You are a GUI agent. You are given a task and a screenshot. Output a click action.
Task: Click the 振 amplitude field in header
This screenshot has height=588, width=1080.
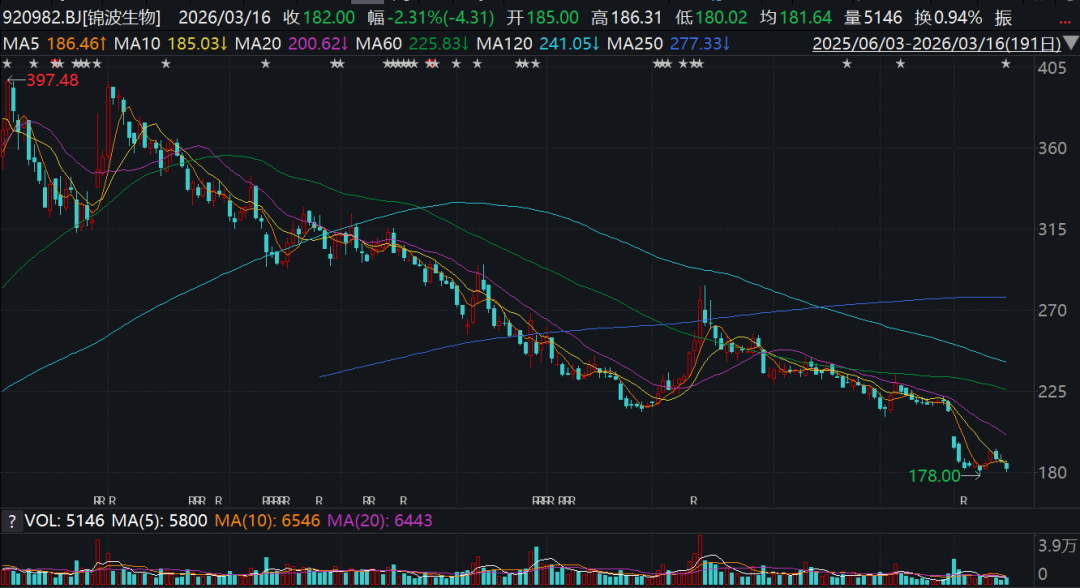click(1003, 17)
